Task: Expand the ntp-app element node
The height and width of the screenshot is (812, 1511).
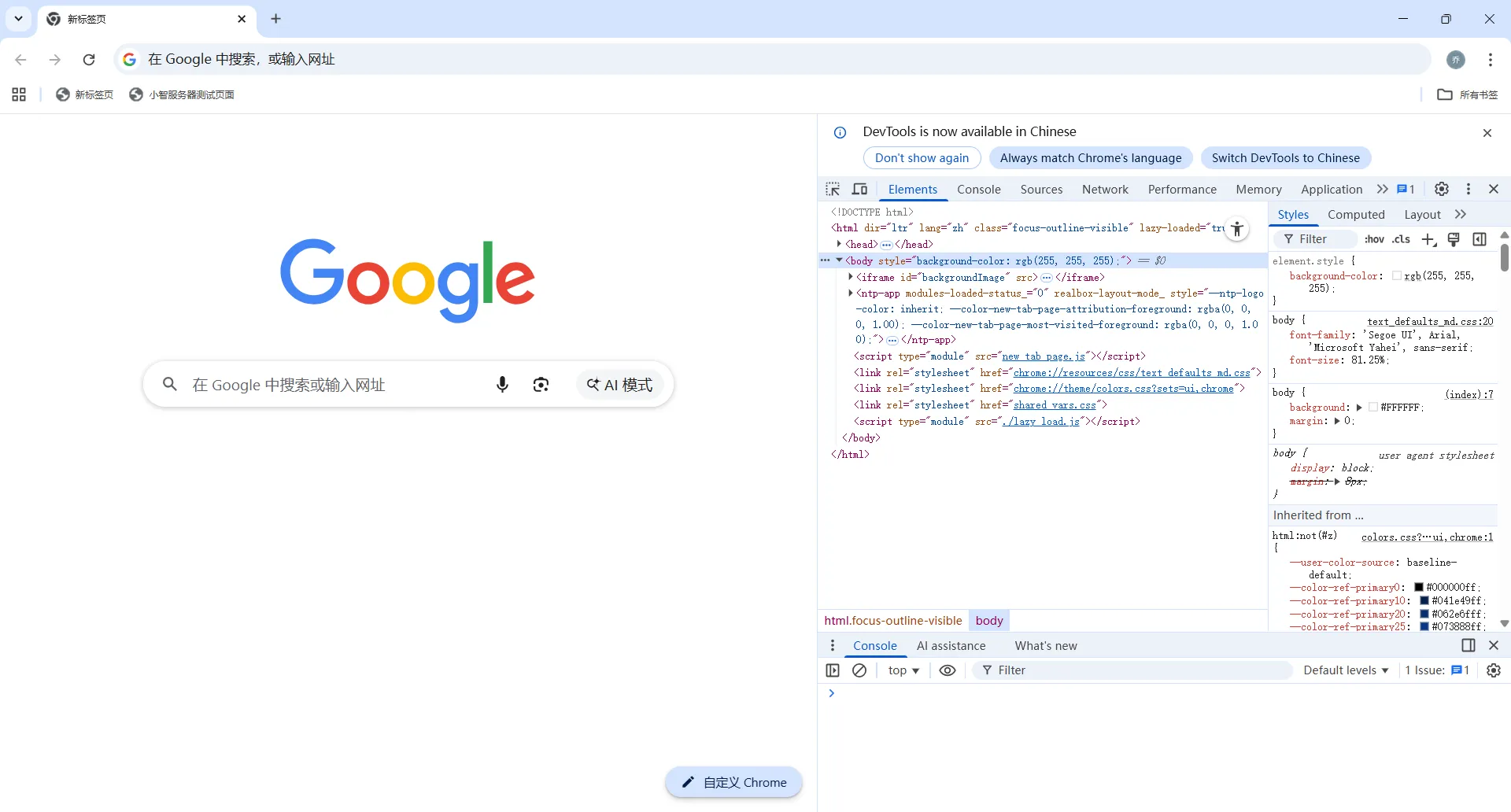Action: coord(851,293)
